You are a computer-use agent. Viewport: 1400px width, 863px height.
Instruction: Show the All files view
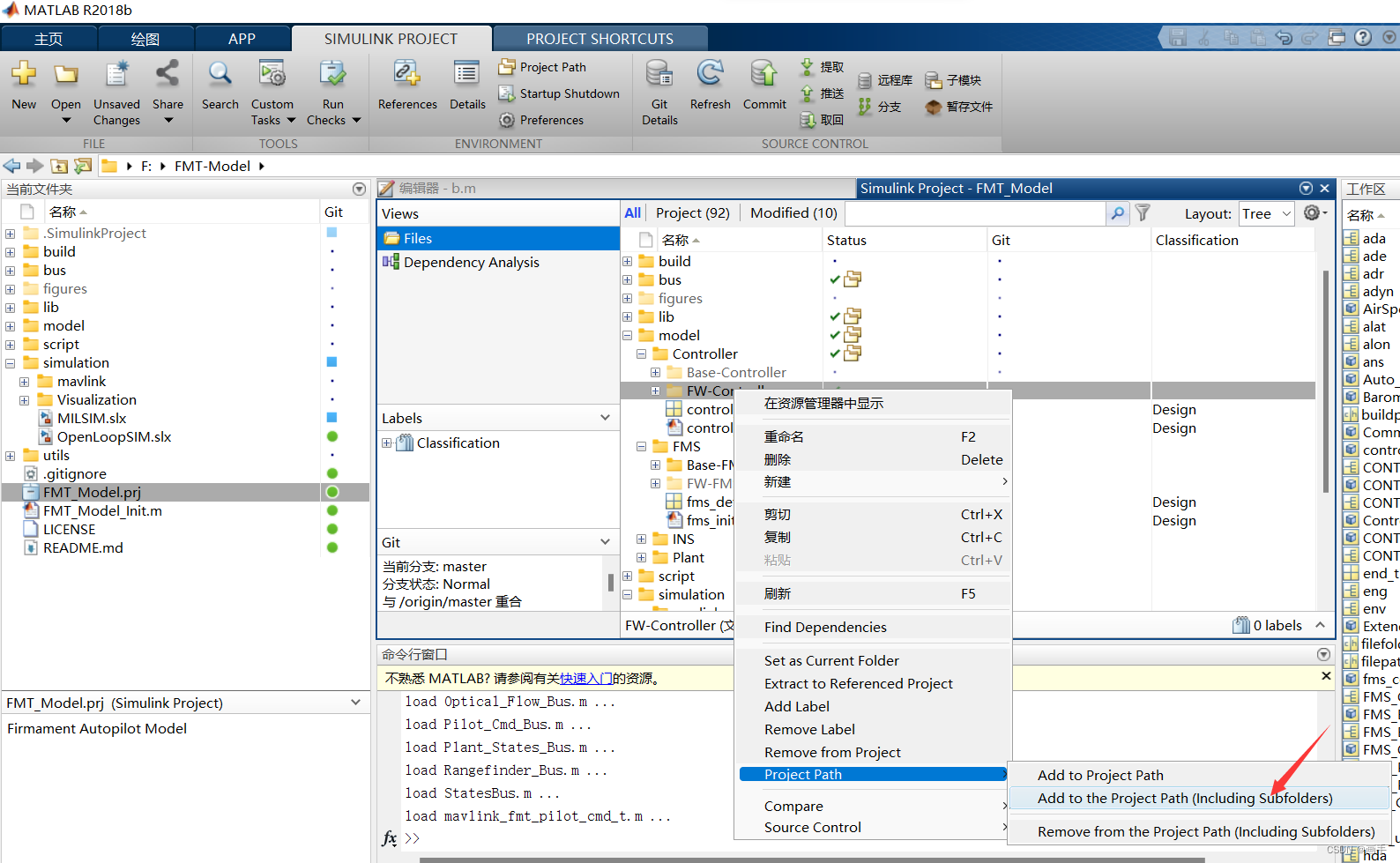click(x=632, y=212)
